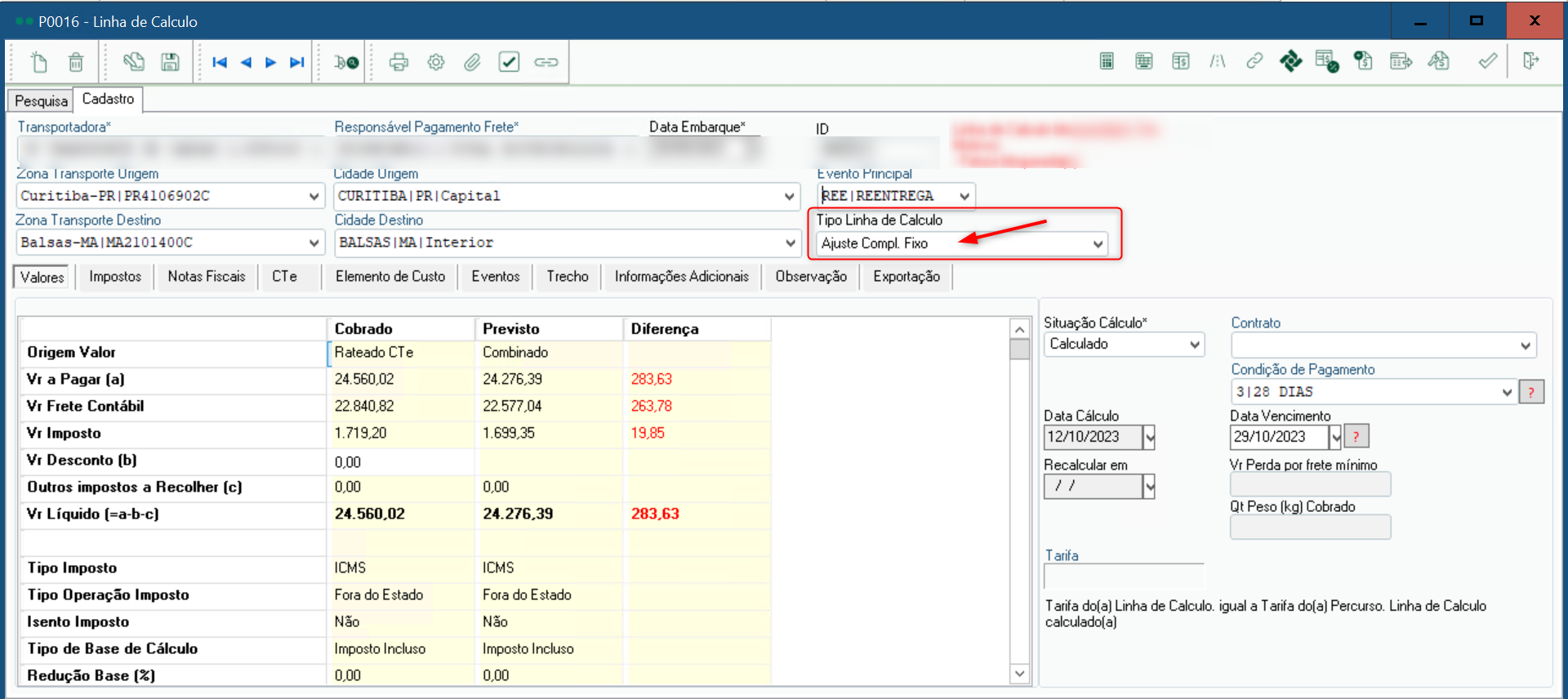Click the confirm checkmark icon

pos(1487,61)
